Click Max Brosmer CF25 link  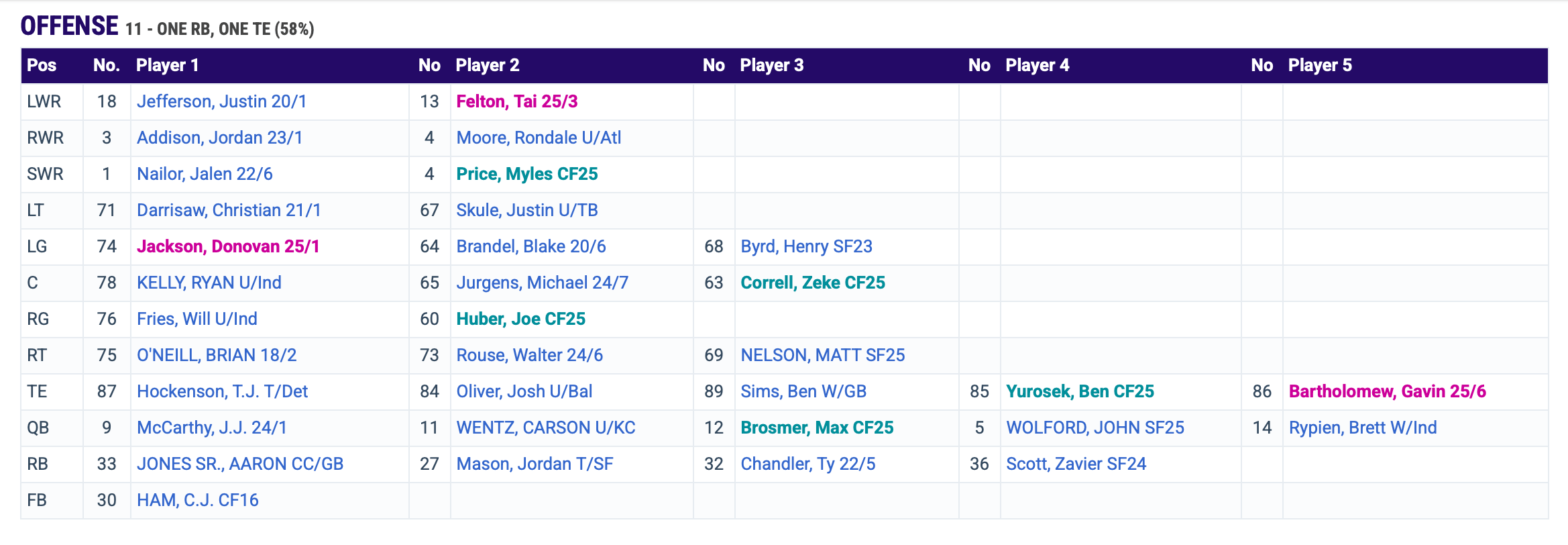816,428
